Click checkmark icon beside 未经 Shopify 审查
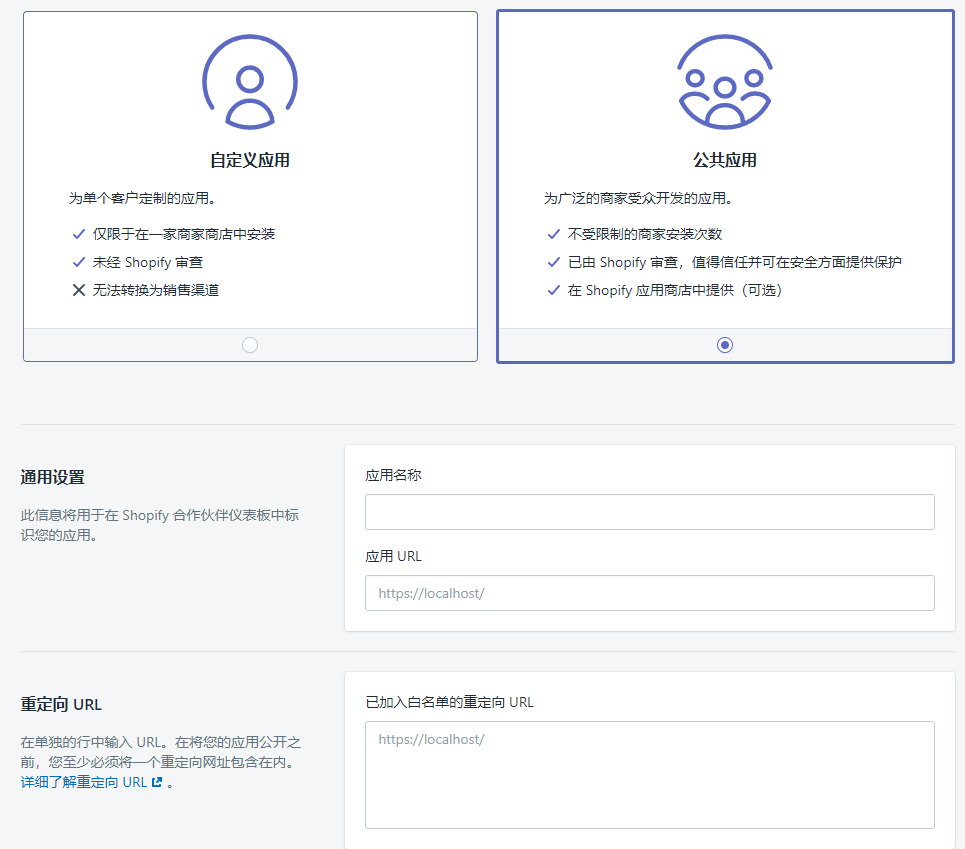The height and width of the screenshot is (849, 965). (x=79, y=262)
